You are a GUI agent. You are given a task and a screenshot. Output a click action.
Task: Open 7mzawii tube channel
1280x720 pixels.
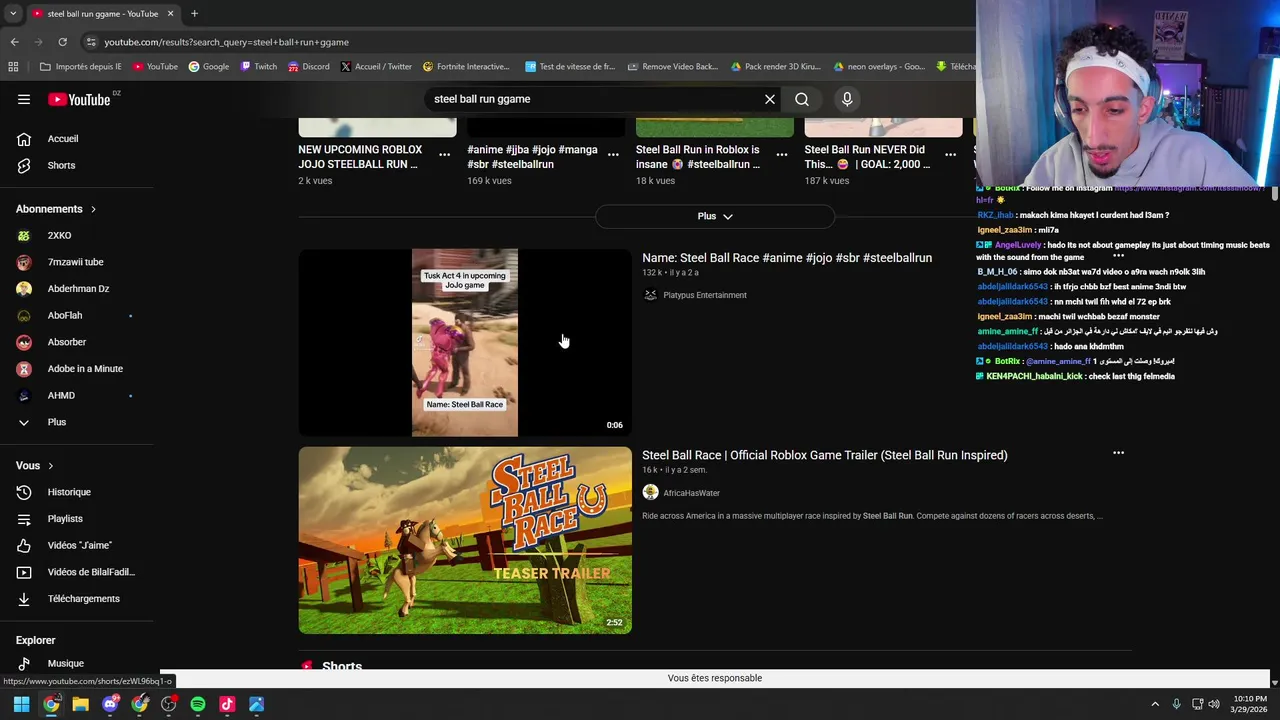coord(77,262)
